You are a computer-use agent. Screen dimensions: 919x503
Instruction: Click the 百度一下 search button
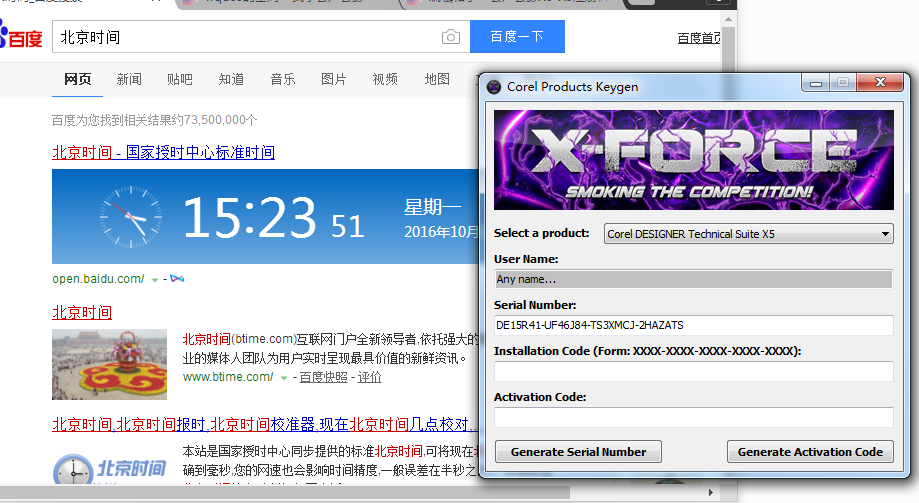[x=517, y=36]
